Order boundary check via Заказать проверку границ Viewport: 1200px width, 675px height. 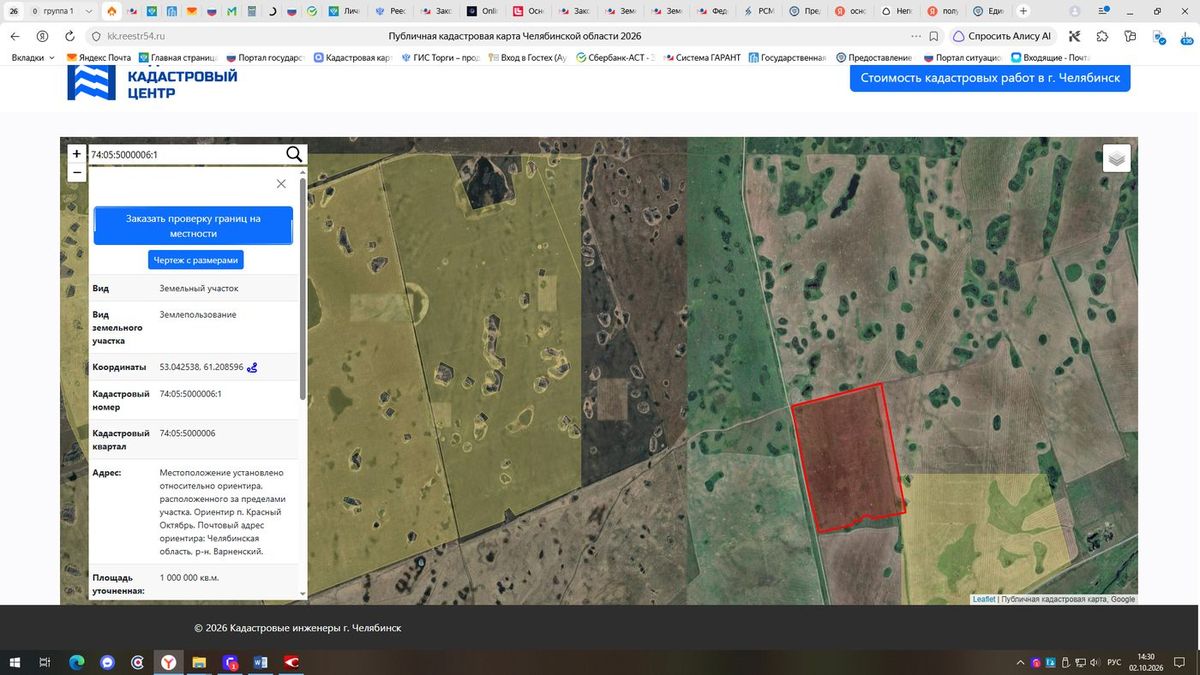(193, 226)
